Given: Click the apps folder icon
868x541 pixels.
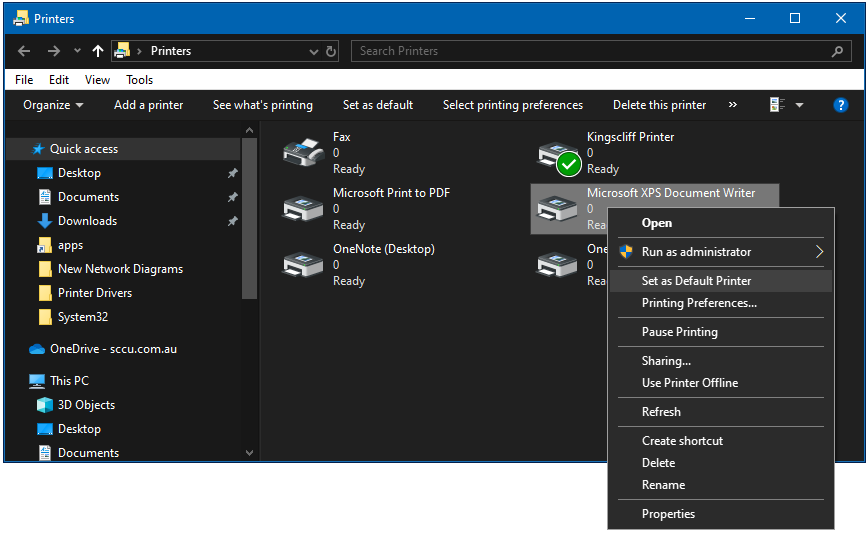Looking at the screenshot, I should click(x=45, y=245).
